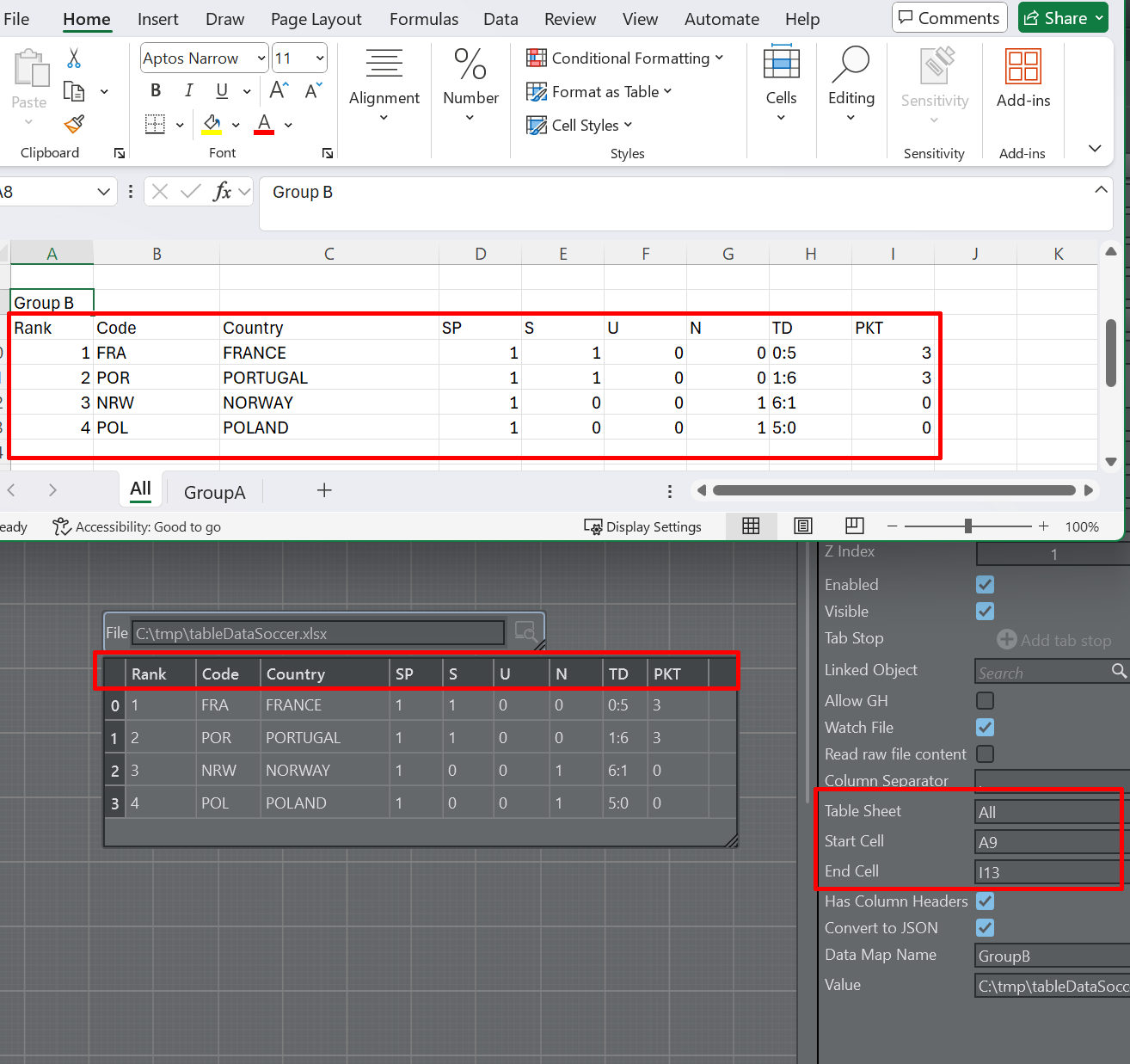Click the file browse icon next to path
Viewport: 1130px width, 1064px height.
[x=525, y=632]
